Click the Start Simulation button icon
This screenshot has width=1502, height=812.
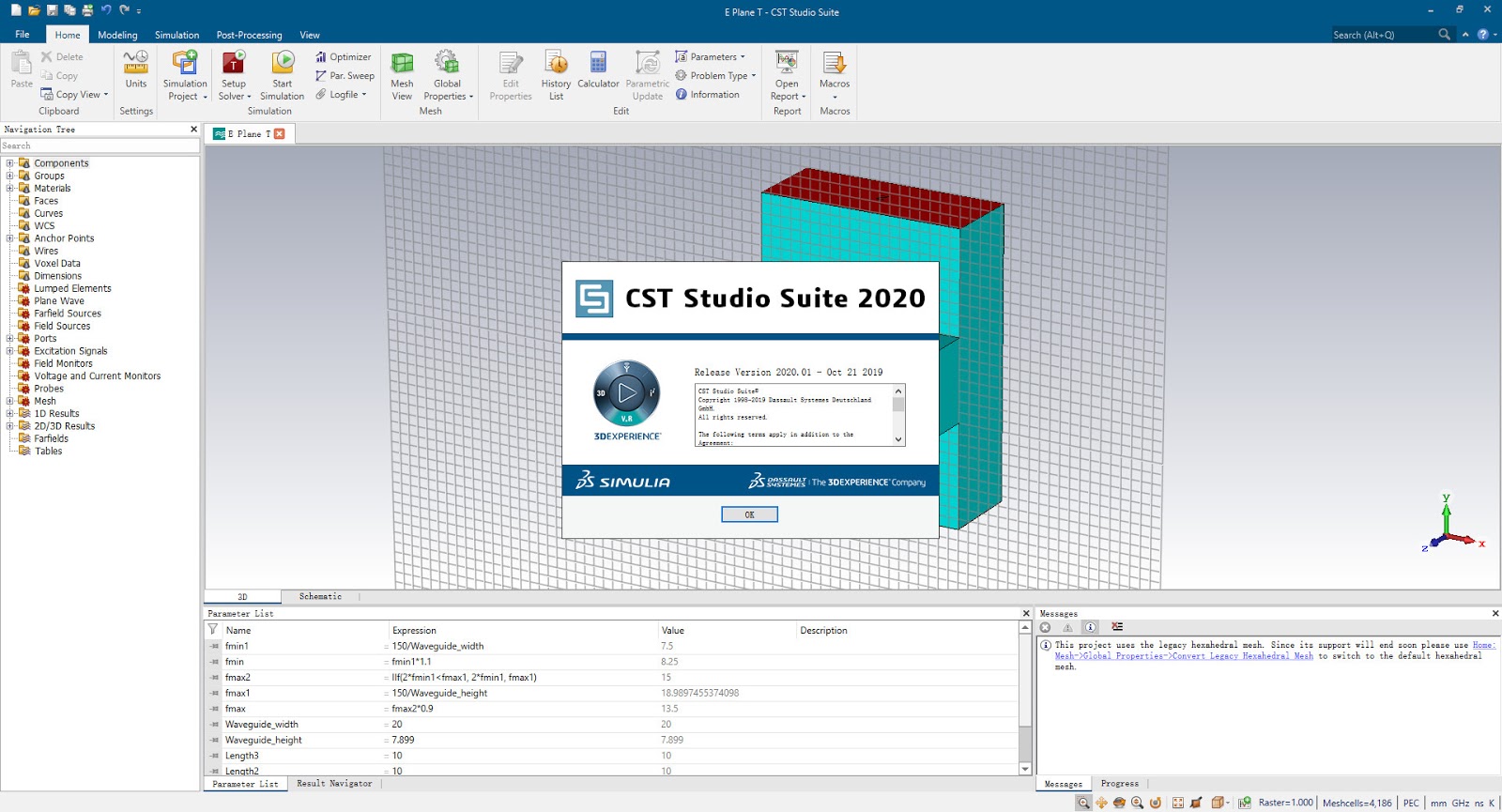coord(283,63)
